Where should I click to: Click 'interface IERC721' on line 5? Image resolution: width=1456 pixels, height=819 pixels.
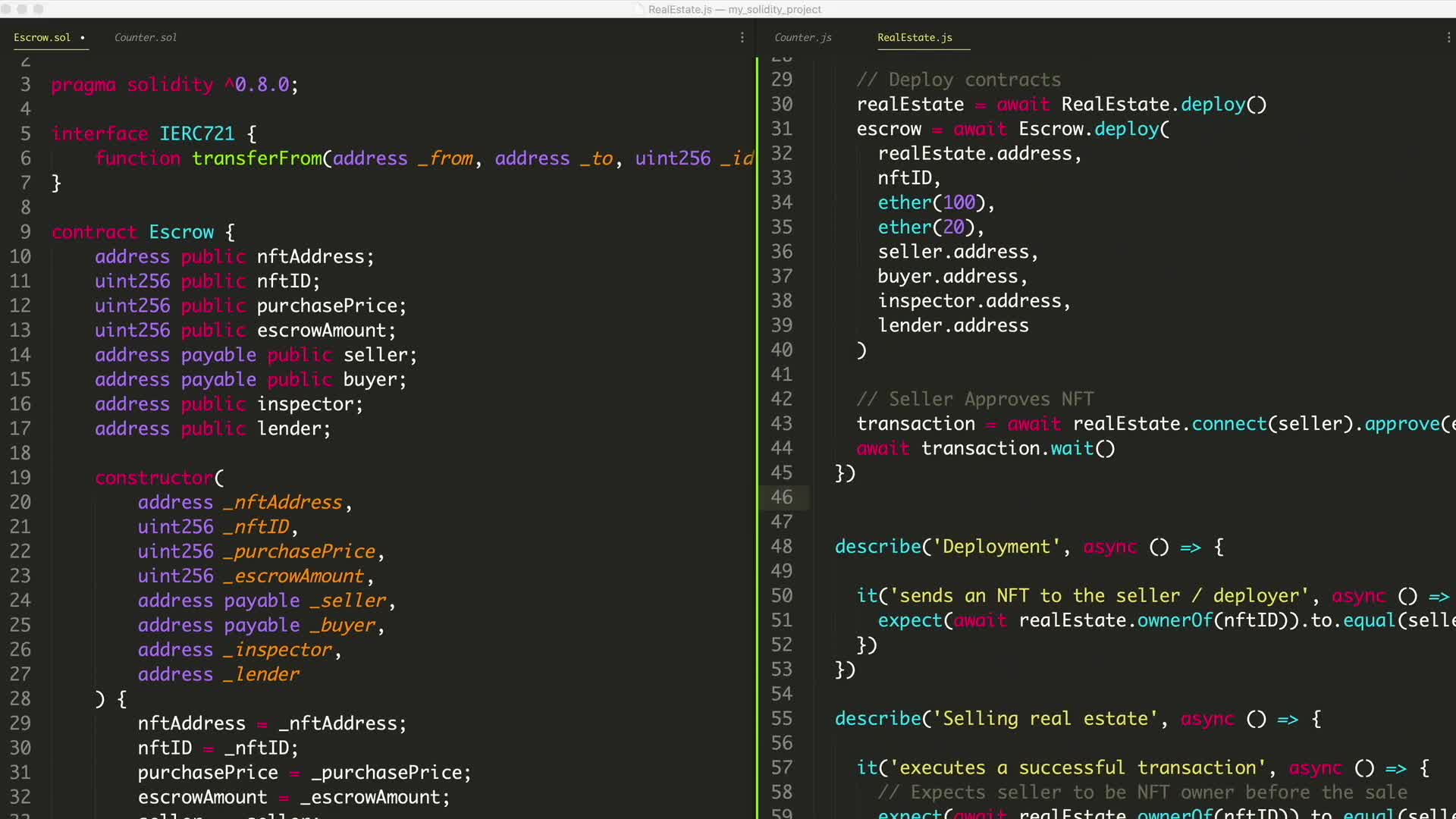(x=143, y=133)
